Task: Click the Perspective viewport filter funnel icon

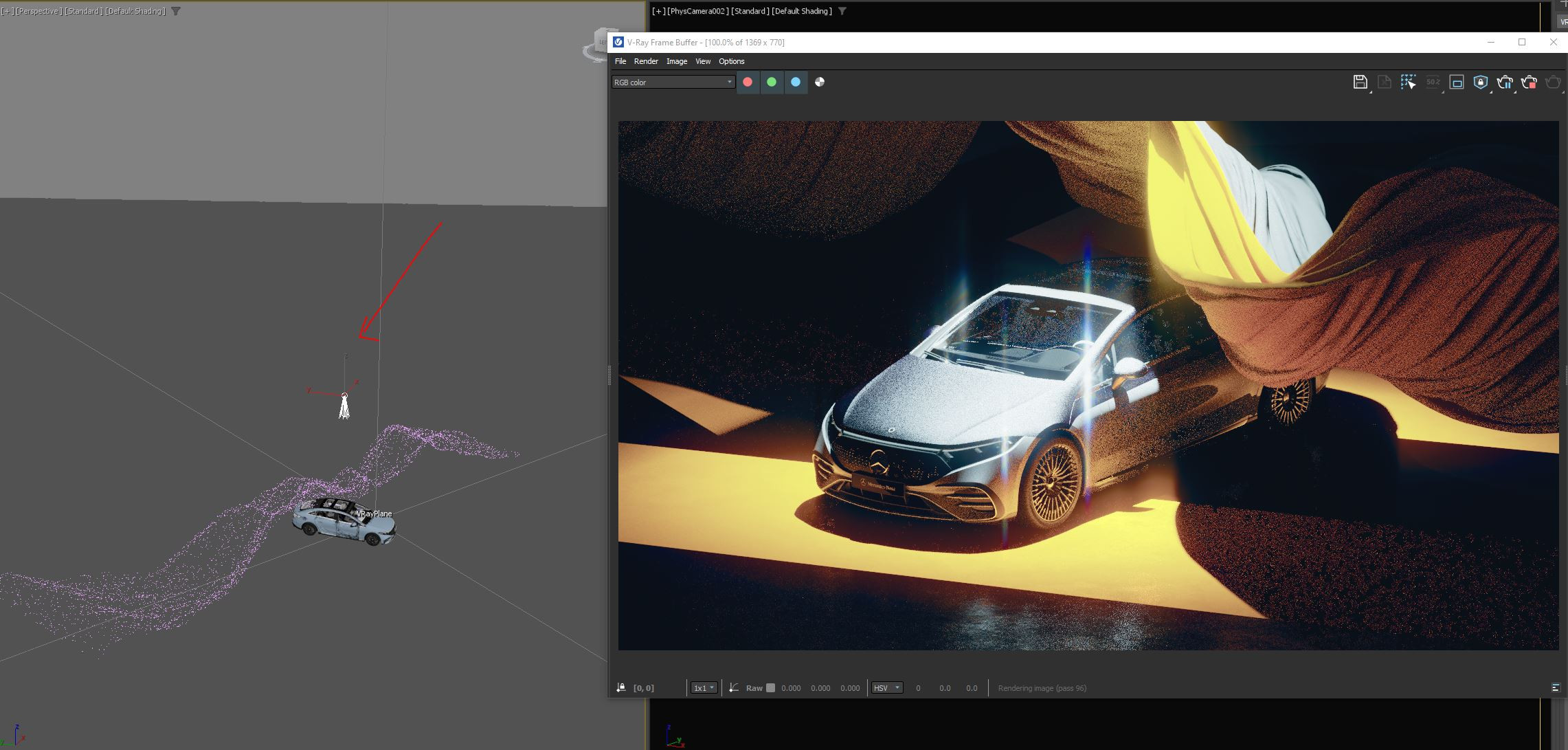Action: pyautogui.click(x=176, y=11)
